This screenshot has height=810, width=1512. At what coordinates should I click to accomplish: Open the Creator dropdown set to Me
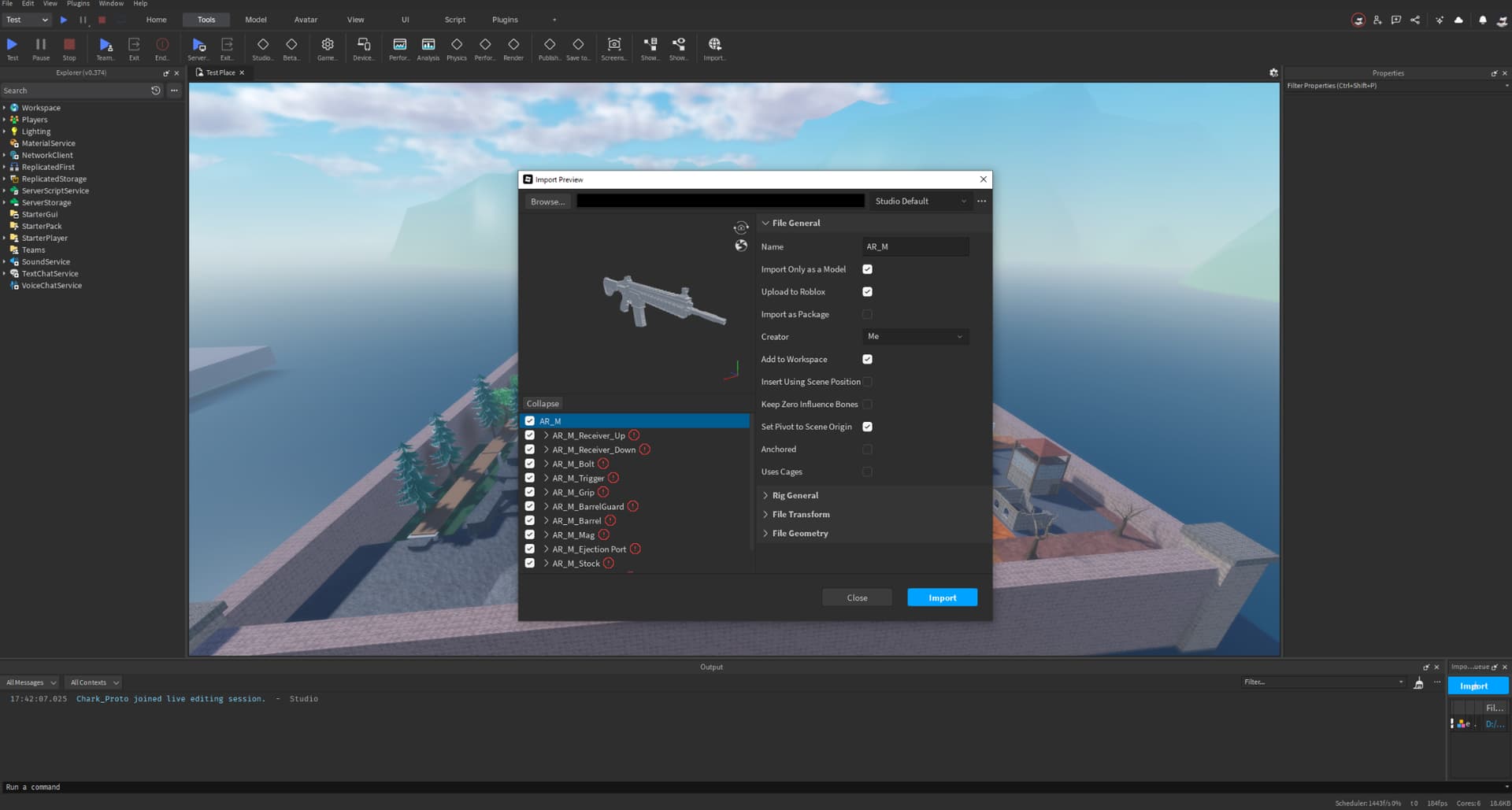(915, 336)
